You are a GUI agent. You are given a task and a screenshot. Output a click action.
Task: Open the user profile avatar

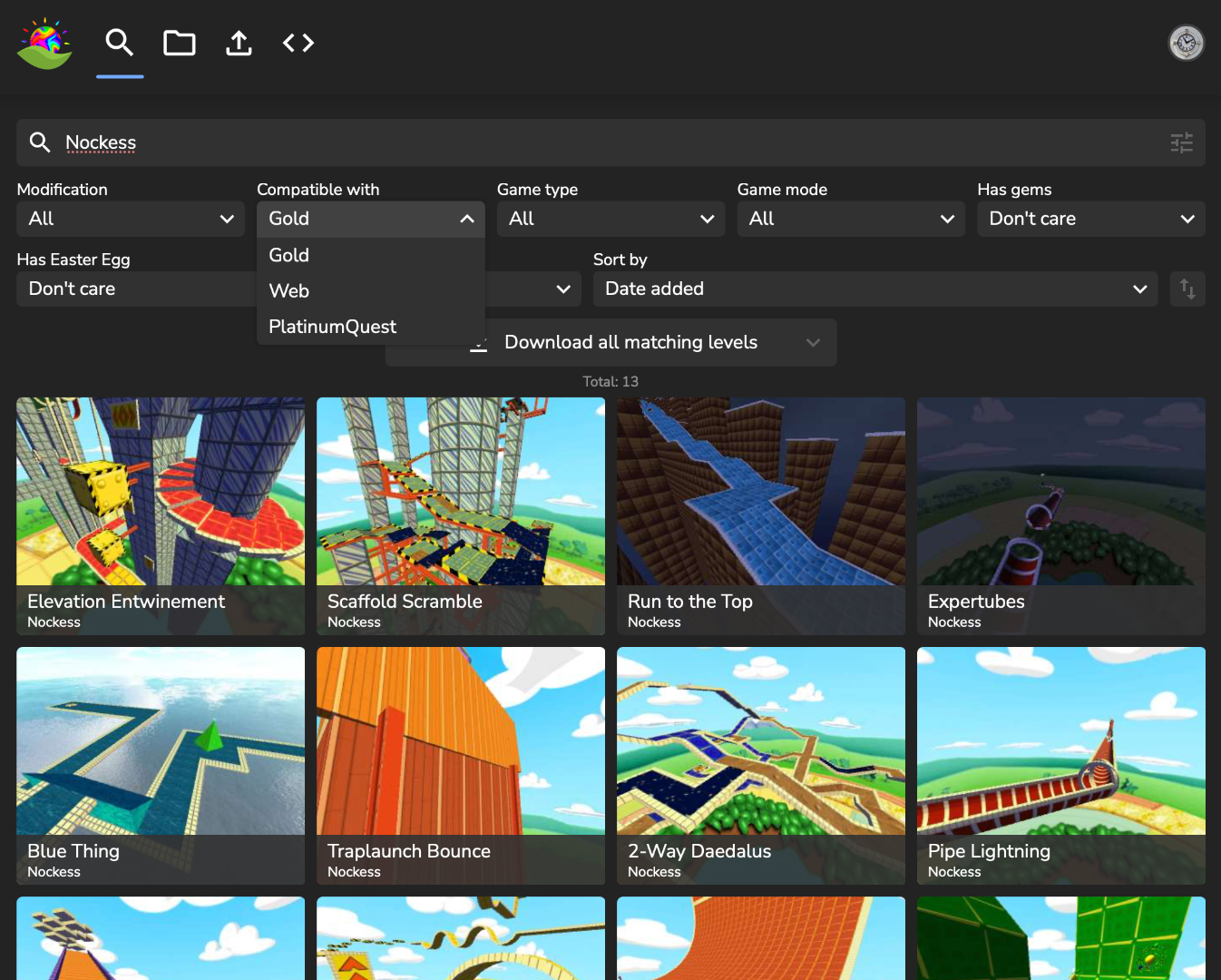click(1186, 43)
